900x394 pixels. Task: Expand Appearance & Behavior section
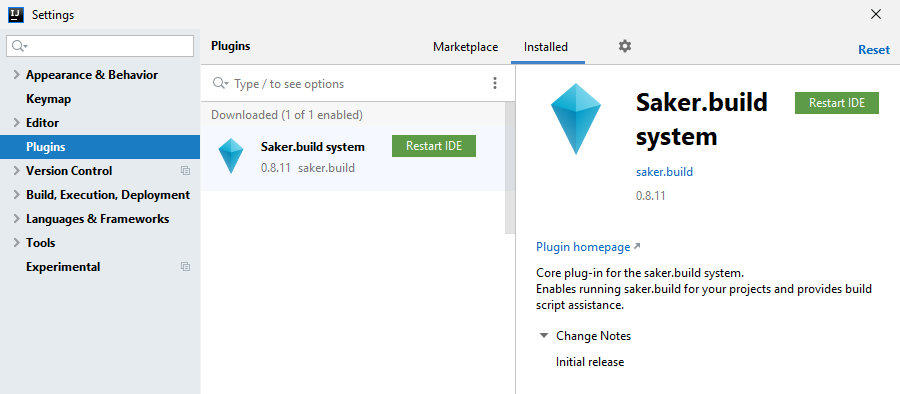16,75
